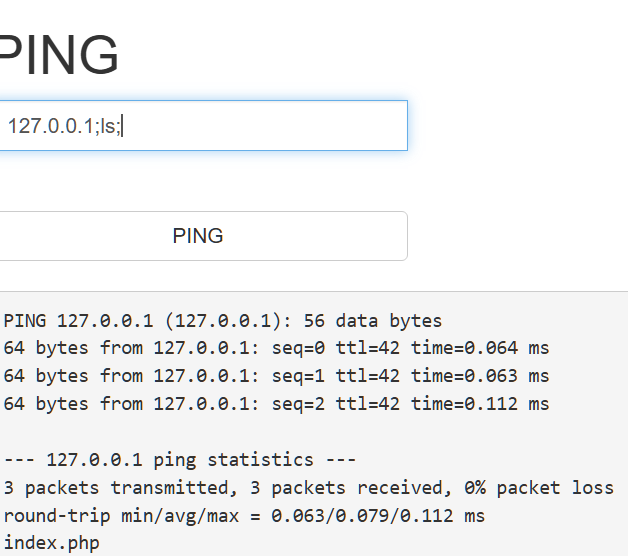This screenshot has height=556, width=628.
Task: Click the ping statistics header line
Action: pos(180,460)
